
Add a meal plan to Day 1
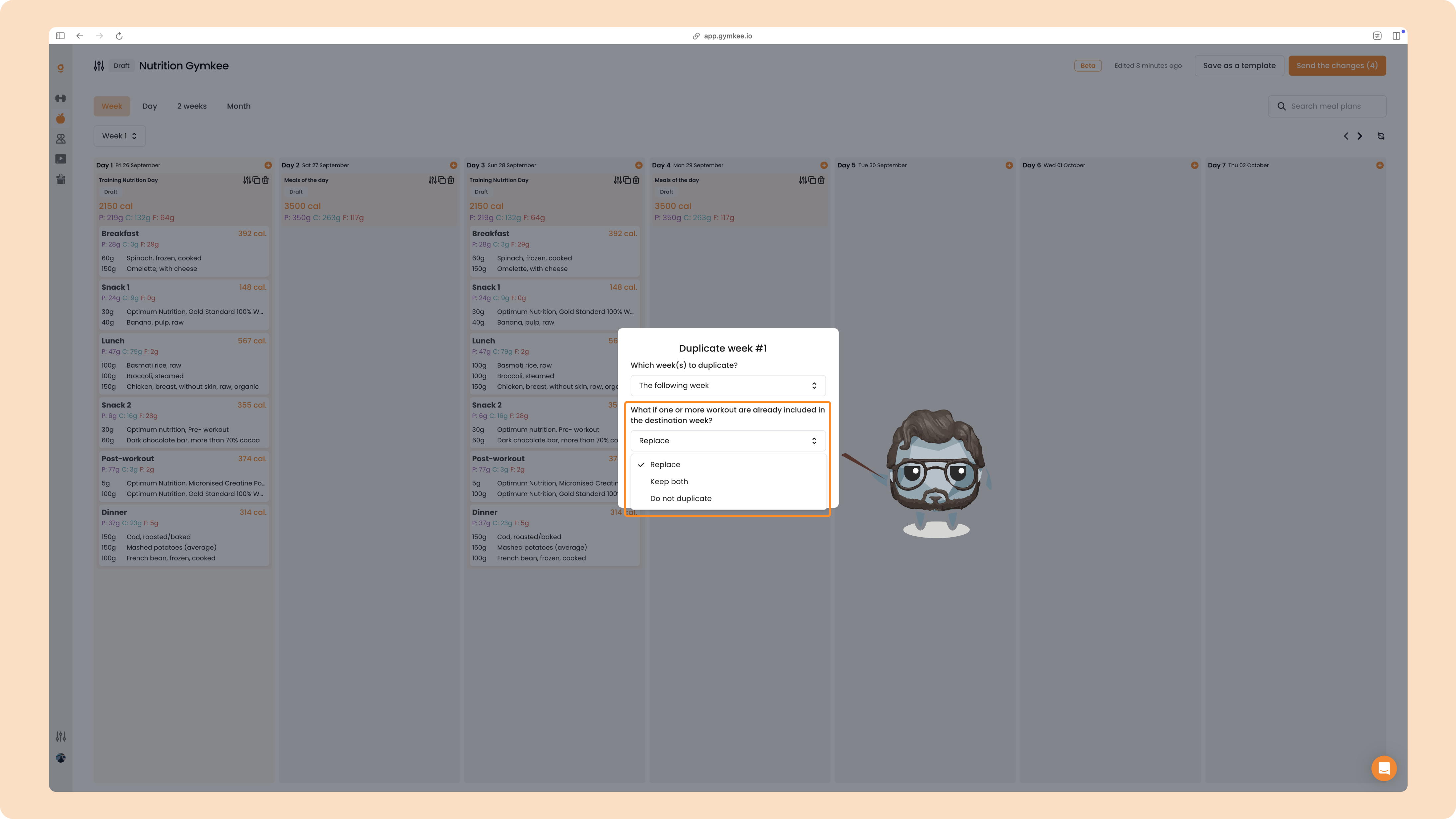point(268,165)
